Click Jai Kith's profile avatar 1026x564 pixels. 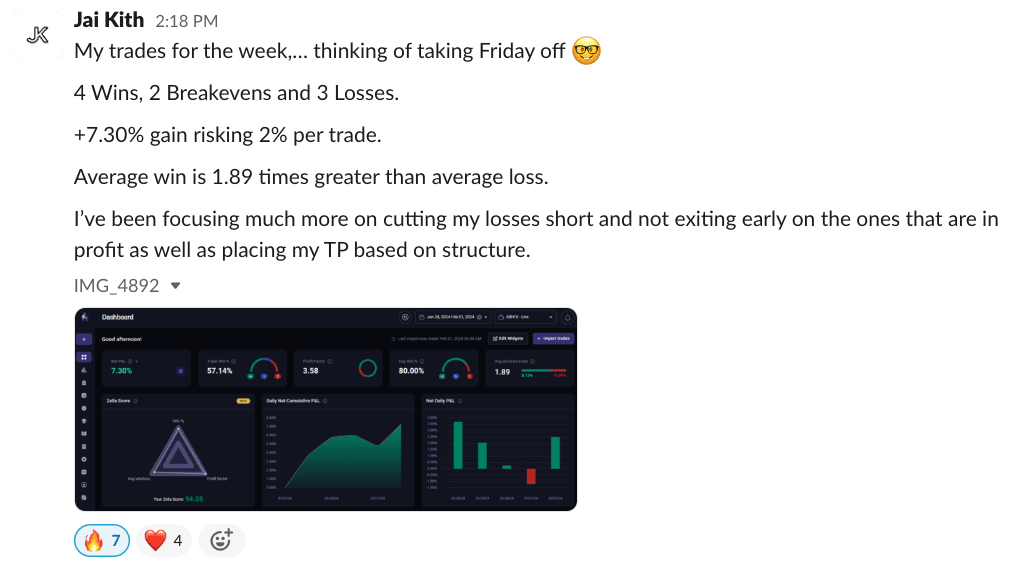point(38,36)
